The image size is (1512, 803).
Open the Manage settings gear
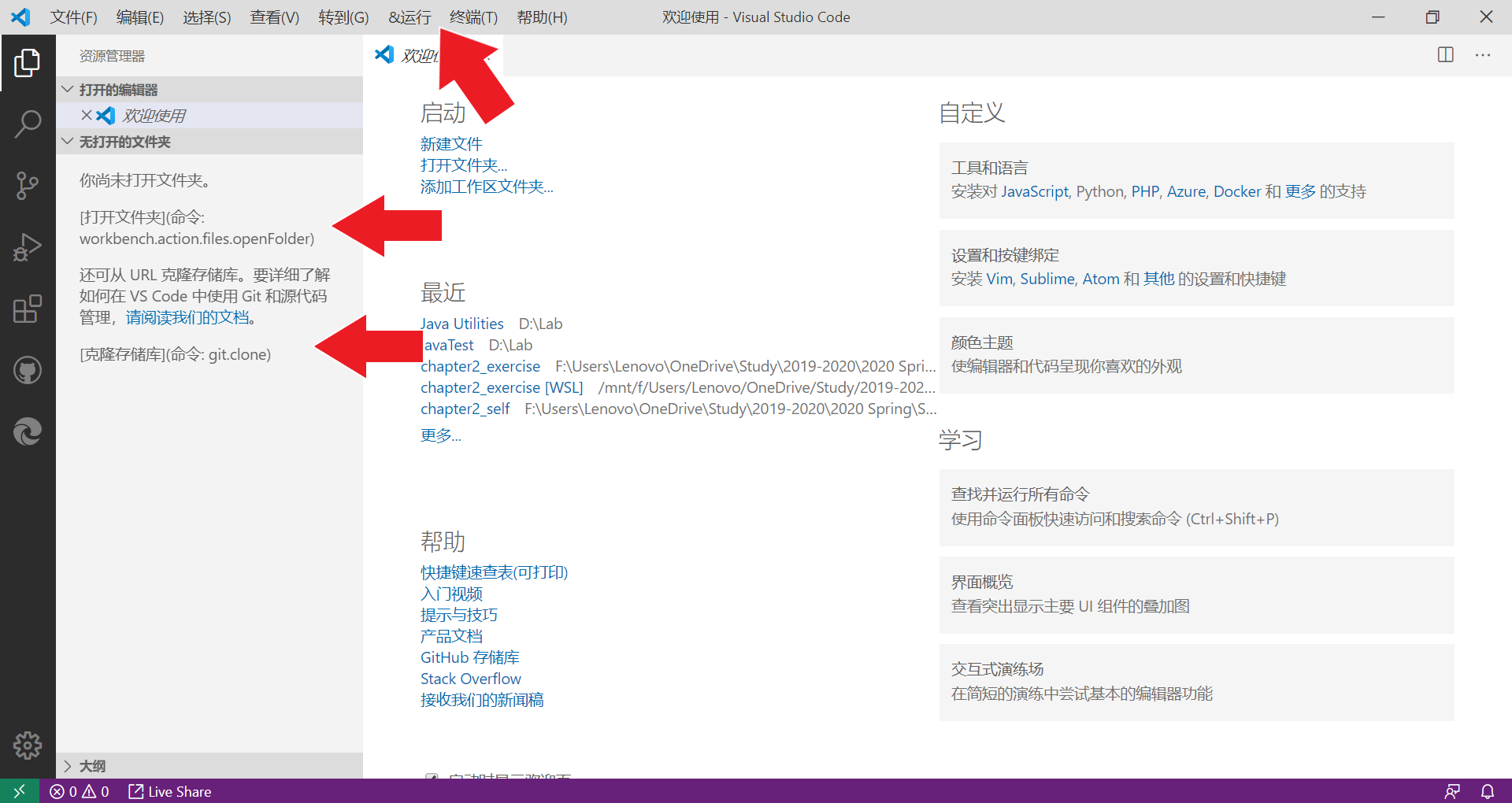click(28, 746)
